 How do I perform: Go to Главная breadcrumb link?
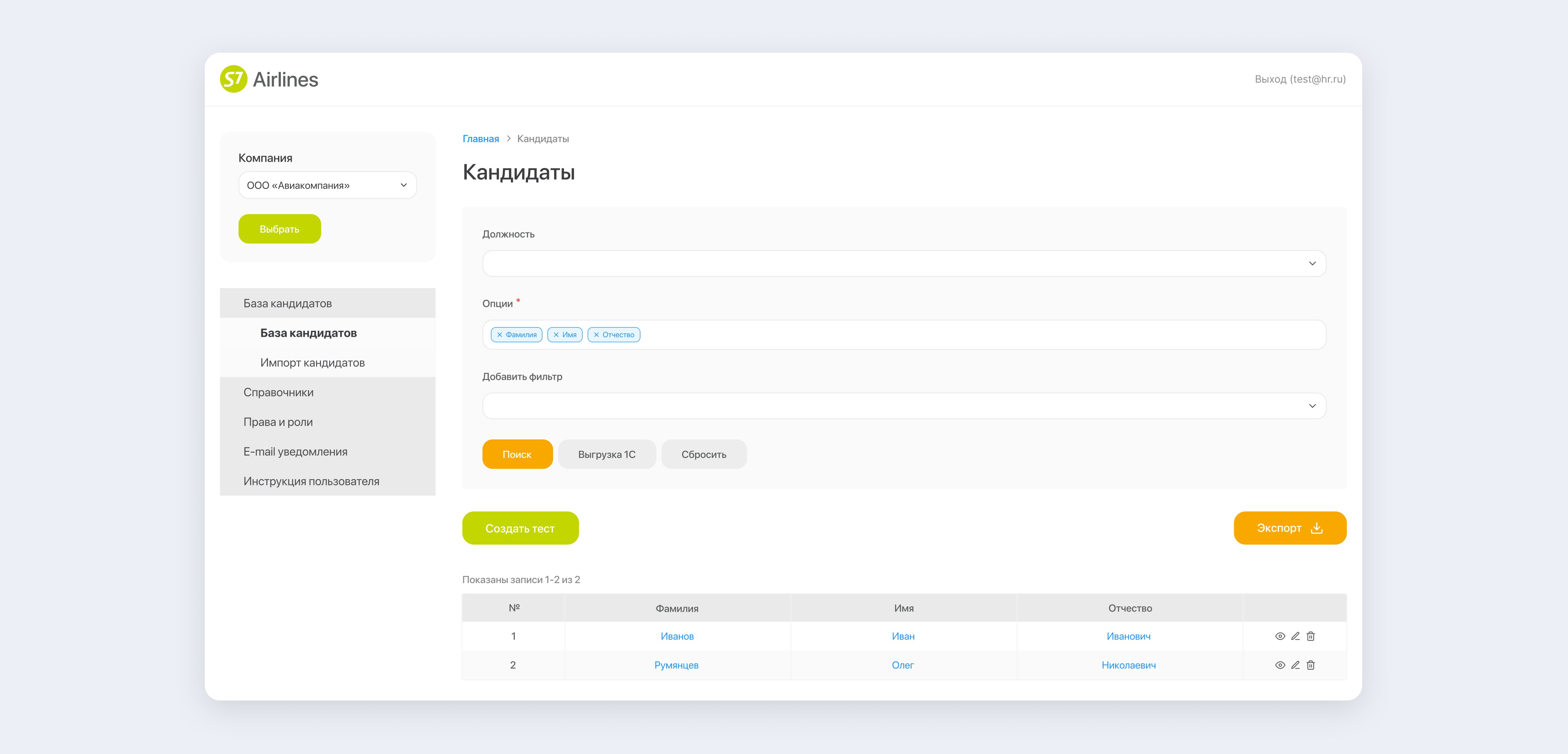coord(480,139)
